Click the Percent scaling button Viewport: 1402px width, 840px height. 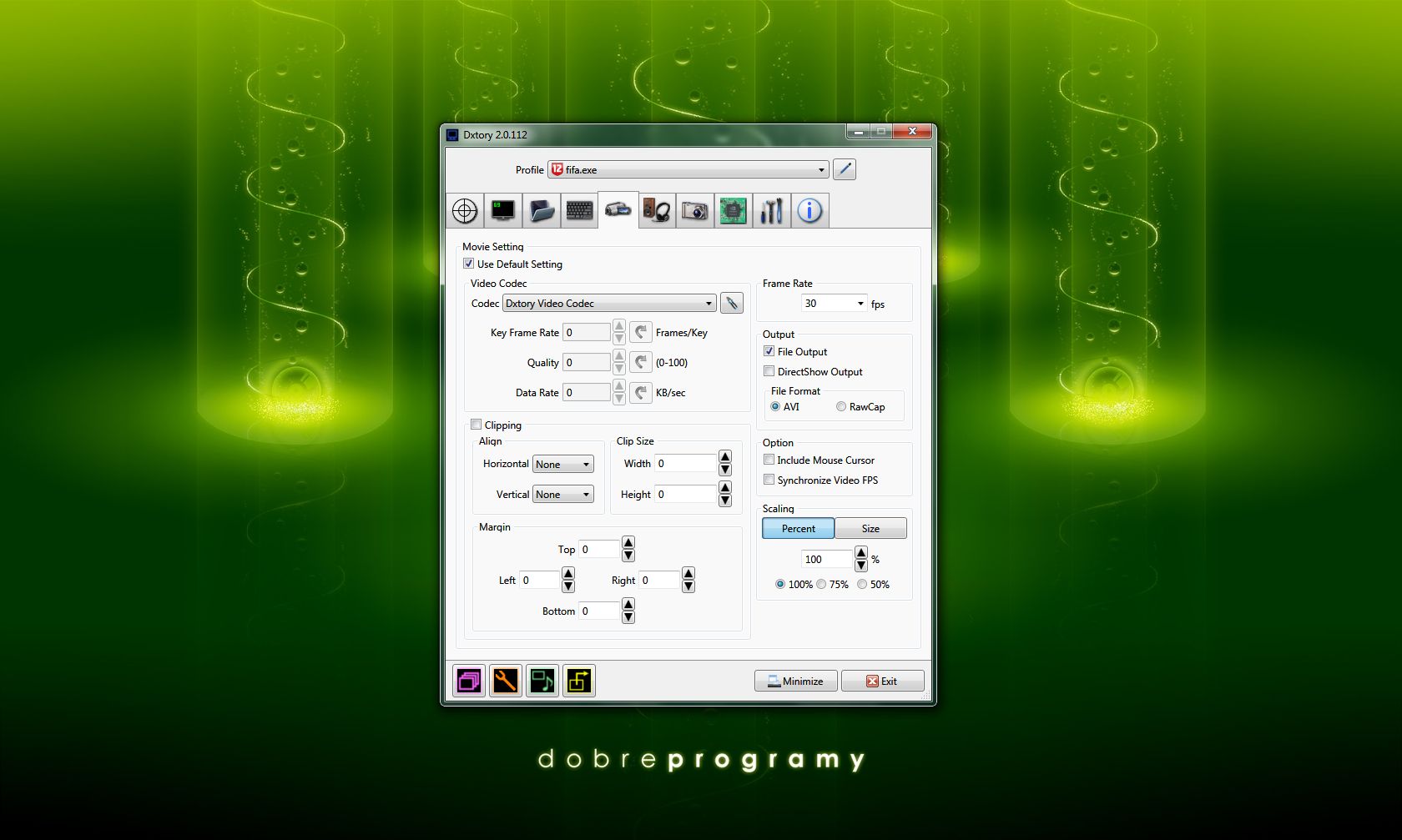799,528
